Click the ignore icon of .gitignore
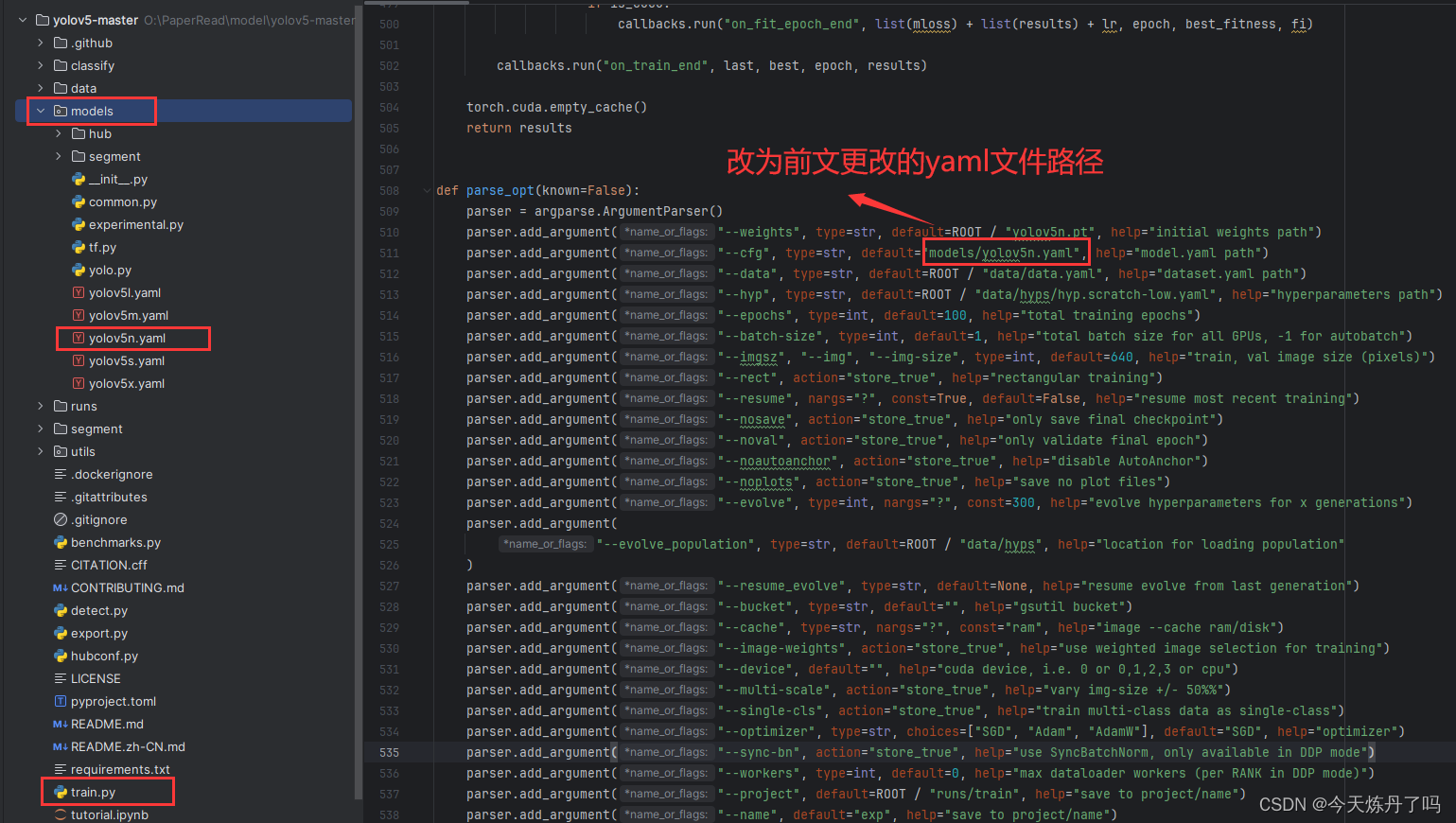The height and width of the screenshot is (823, 1456). [61, 519]
